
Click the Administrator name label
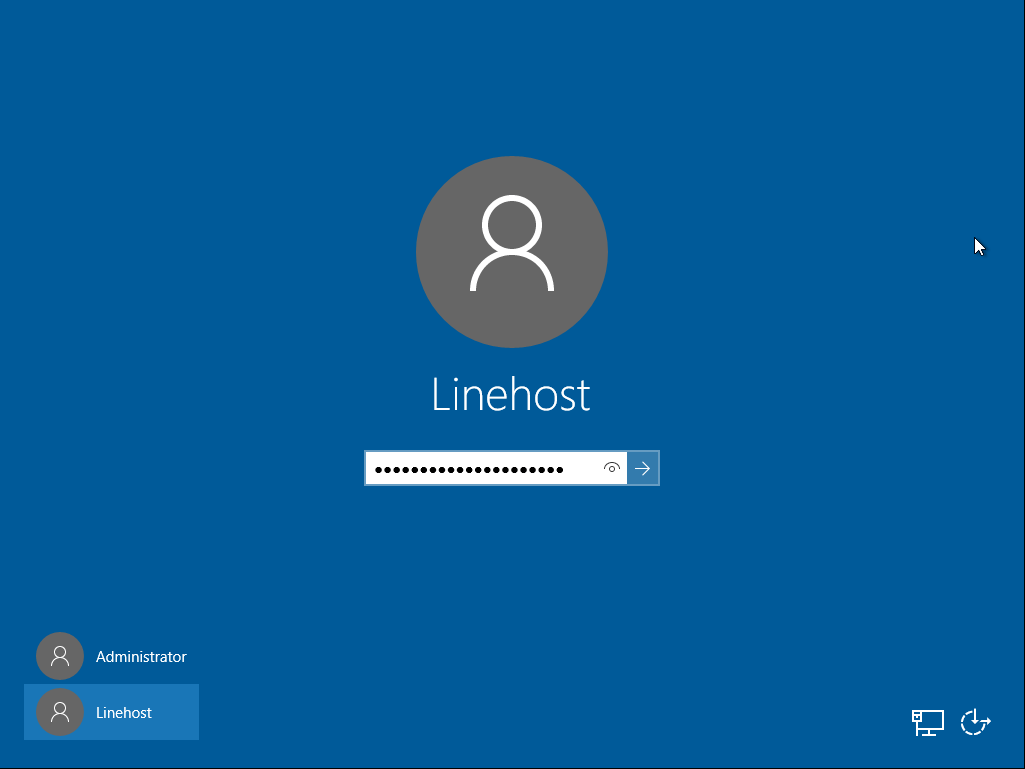(141, 657)
